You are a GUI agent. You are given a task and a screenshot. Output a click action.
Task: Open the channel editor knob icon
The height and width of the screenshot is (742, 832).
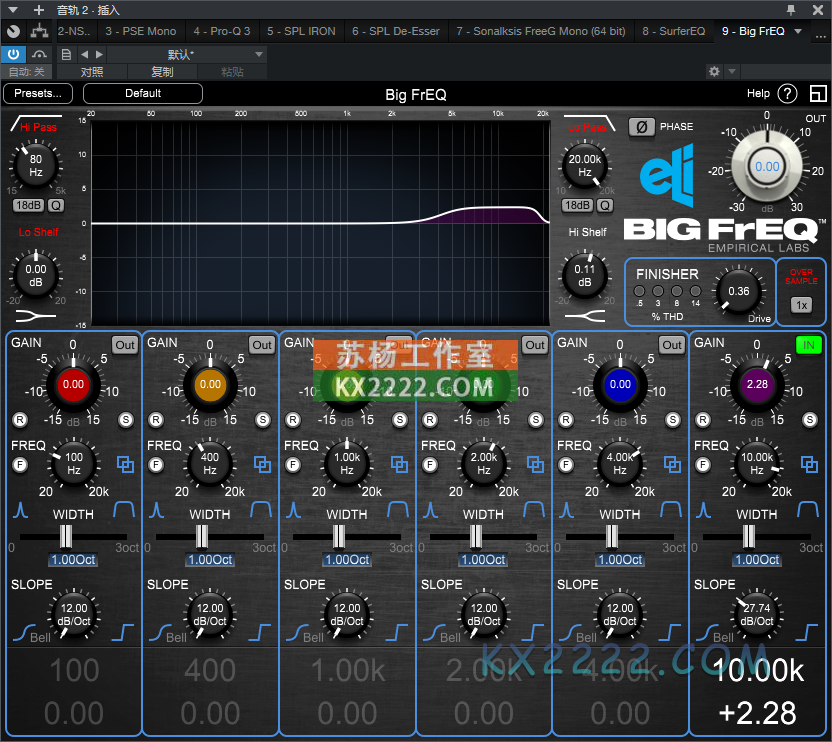[x=13, y=32]
